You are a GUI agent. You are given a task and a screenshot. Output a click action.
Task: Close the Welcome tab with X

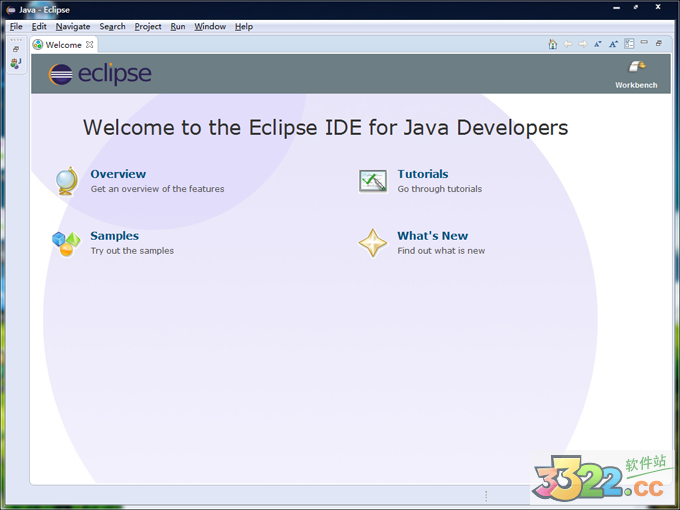tap(89, 44)
